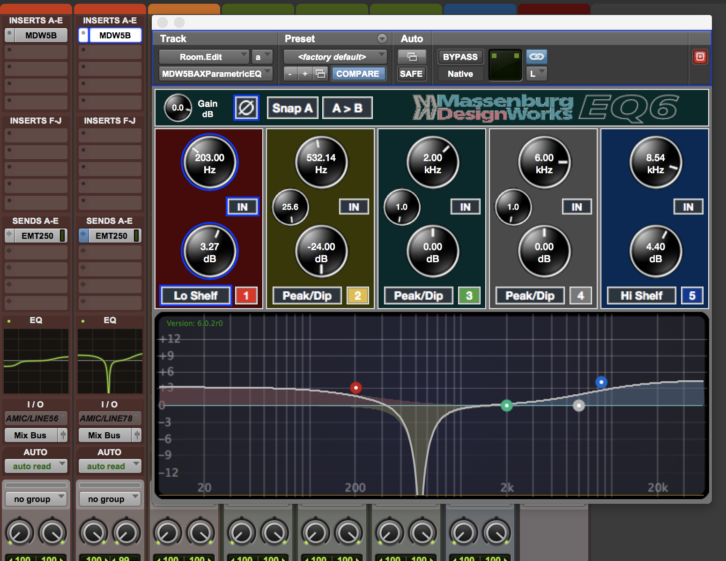Click the link channels icon

point(537,56)
